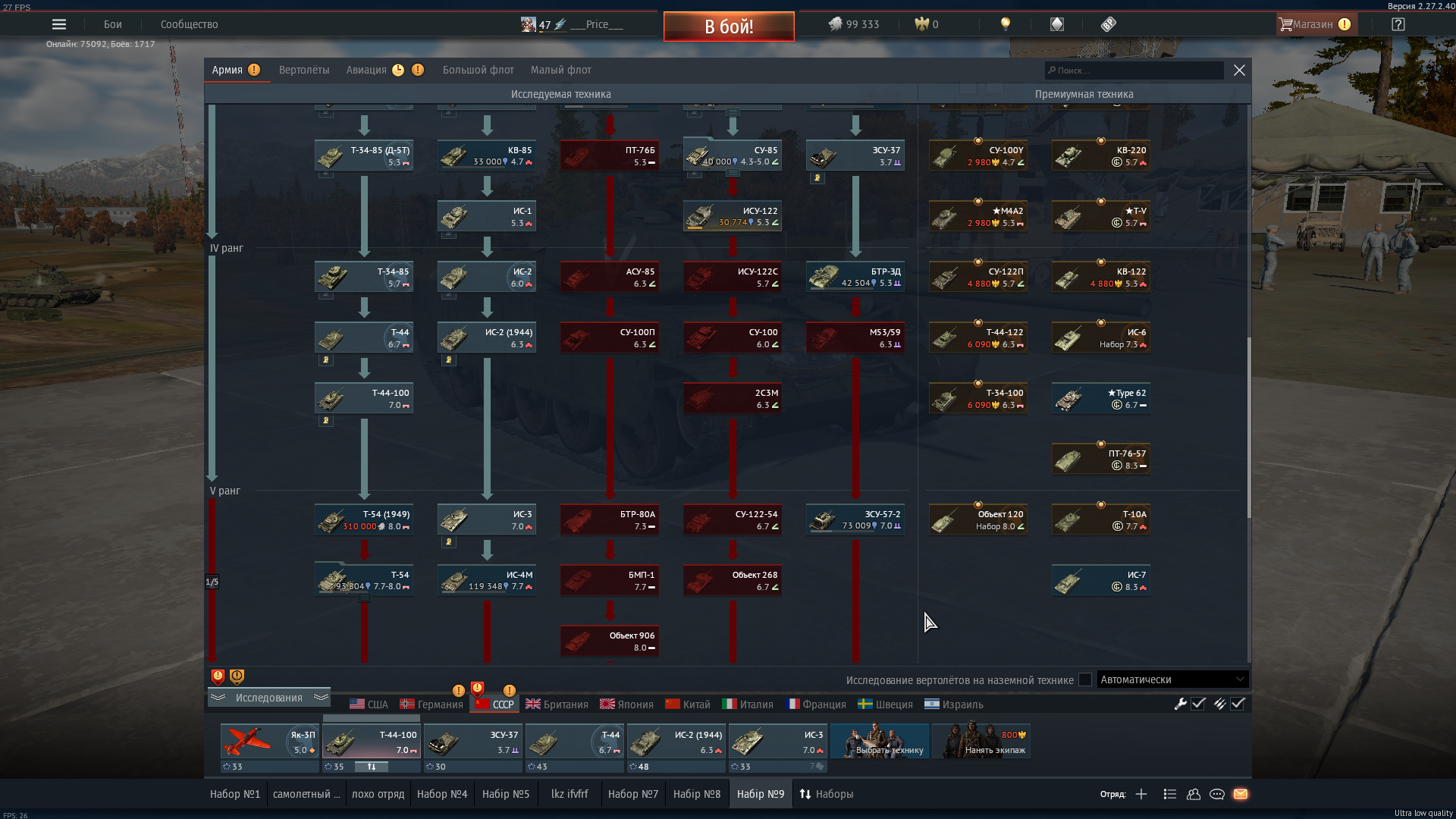Click the silver lions balance 99 333
1456x819 pixels.
[853, 24]
